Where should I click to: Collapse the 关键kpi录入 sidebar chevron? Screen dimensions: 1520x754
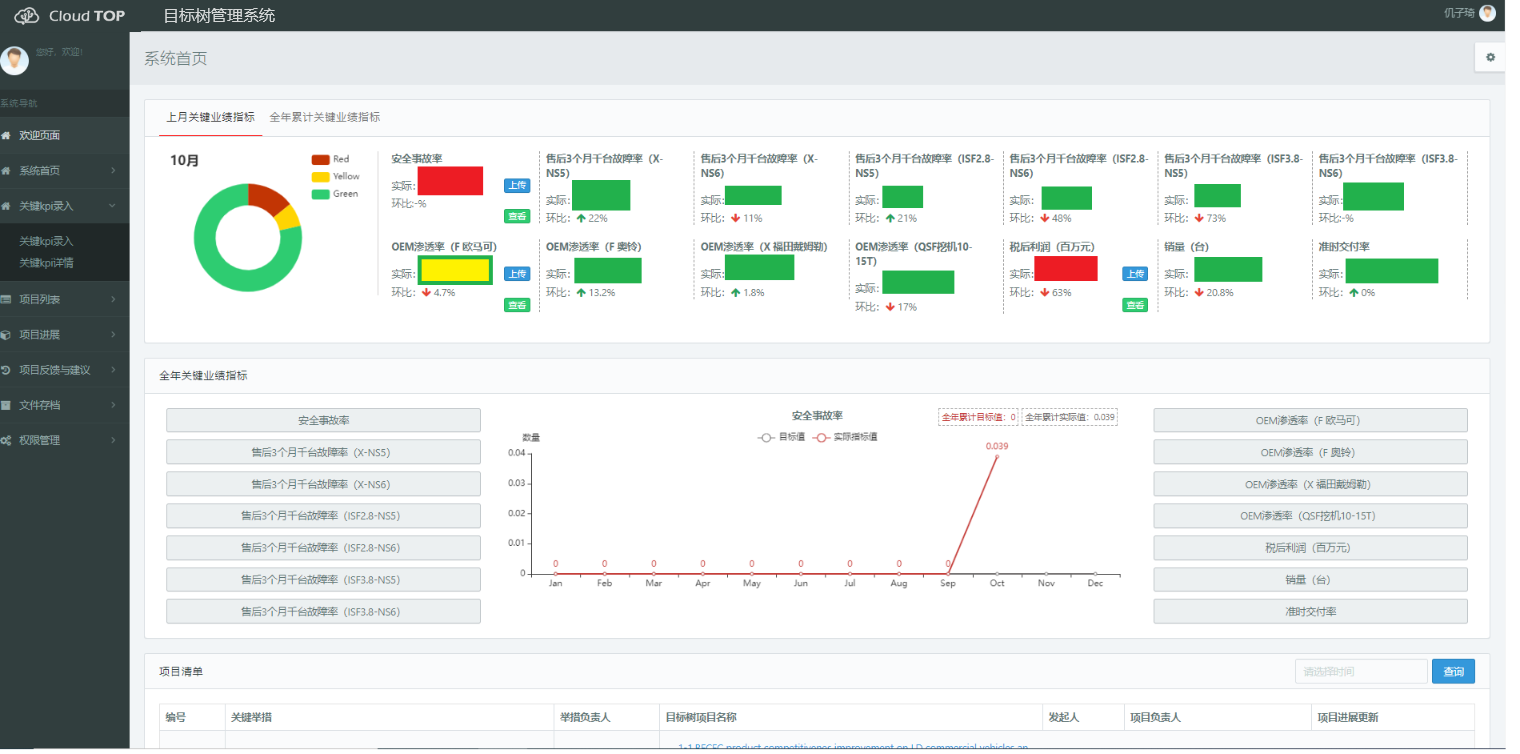tap(113, 205)
